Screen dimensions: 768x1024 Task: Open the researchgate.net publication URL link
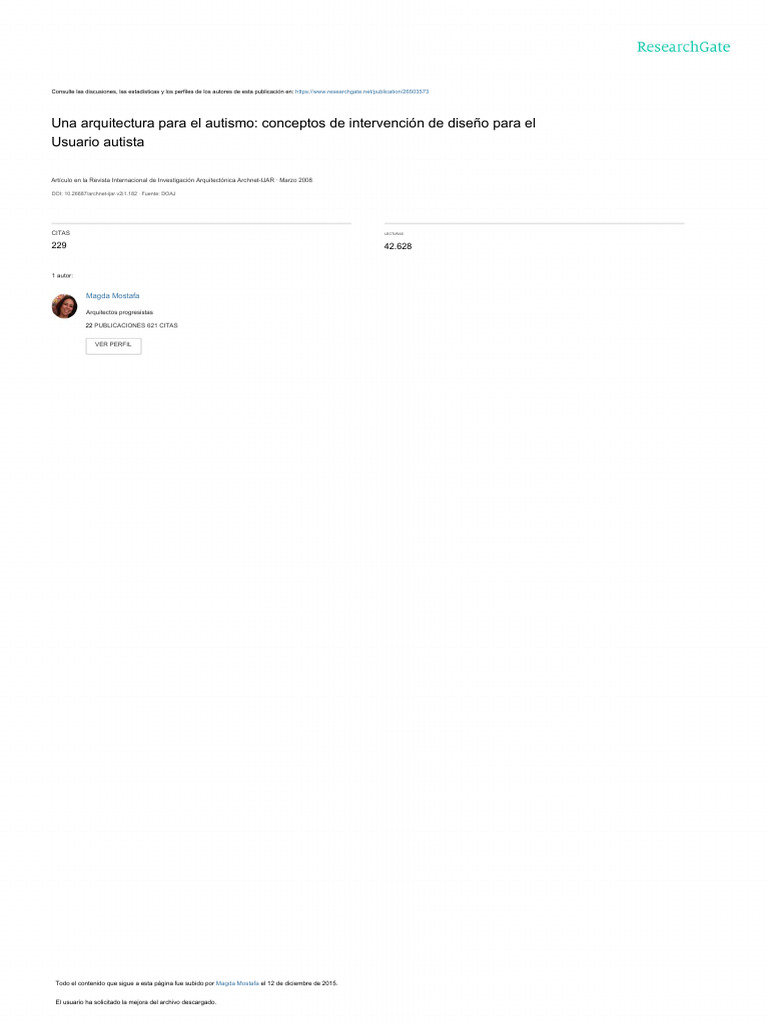click(x=362, y=92)
